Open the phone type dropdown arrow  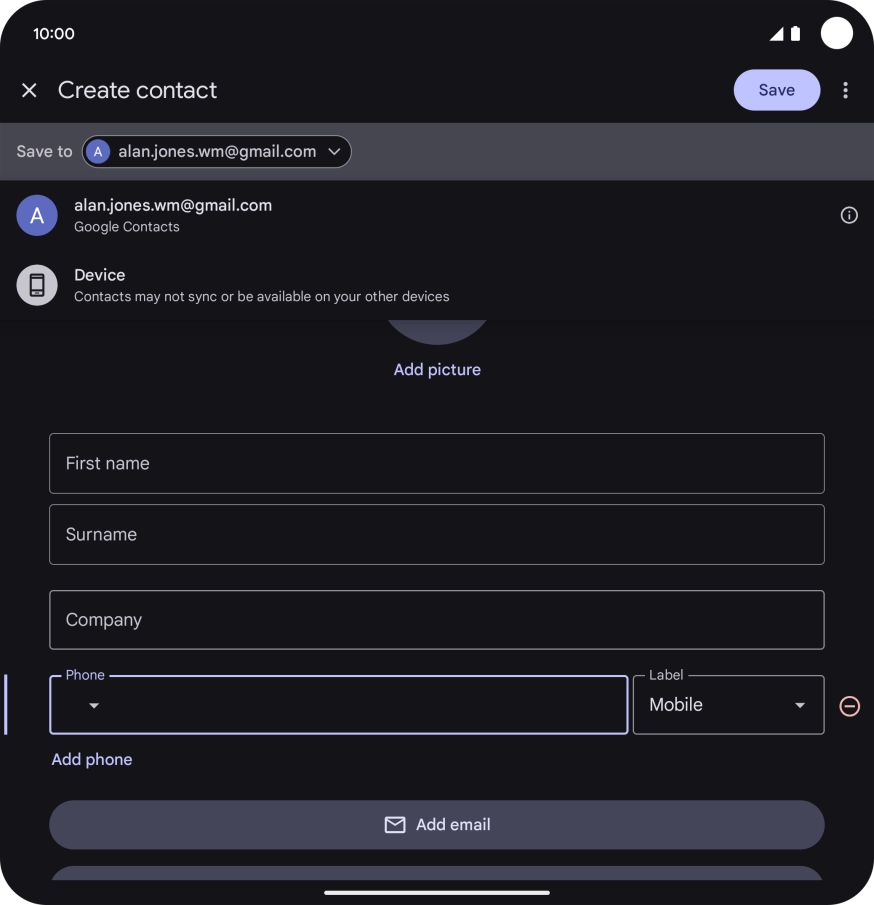[94, 705]
